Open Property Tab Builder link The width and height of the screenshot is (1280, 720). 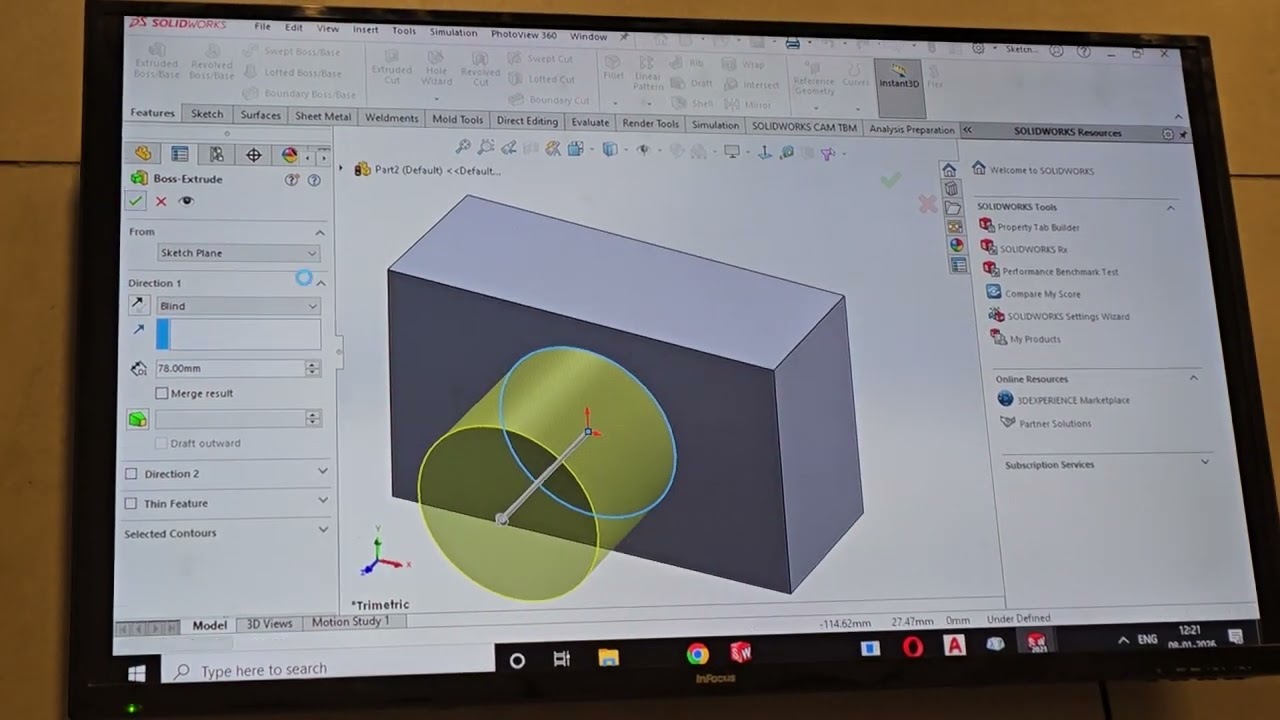coord(1038,227)
